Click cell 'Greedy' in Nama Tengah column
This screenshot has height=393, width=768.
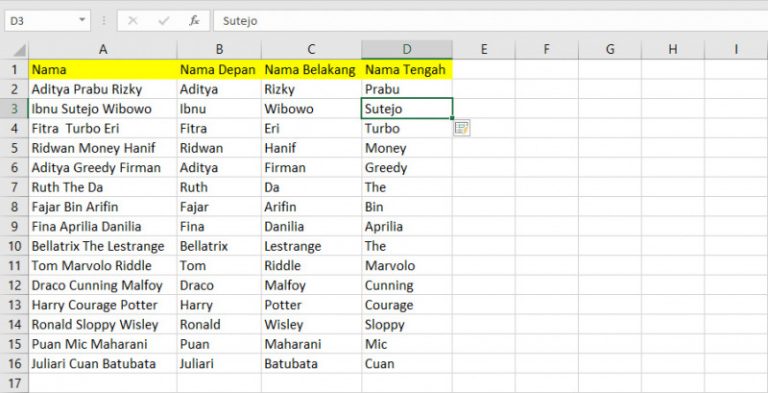click(x=407, y=168)
